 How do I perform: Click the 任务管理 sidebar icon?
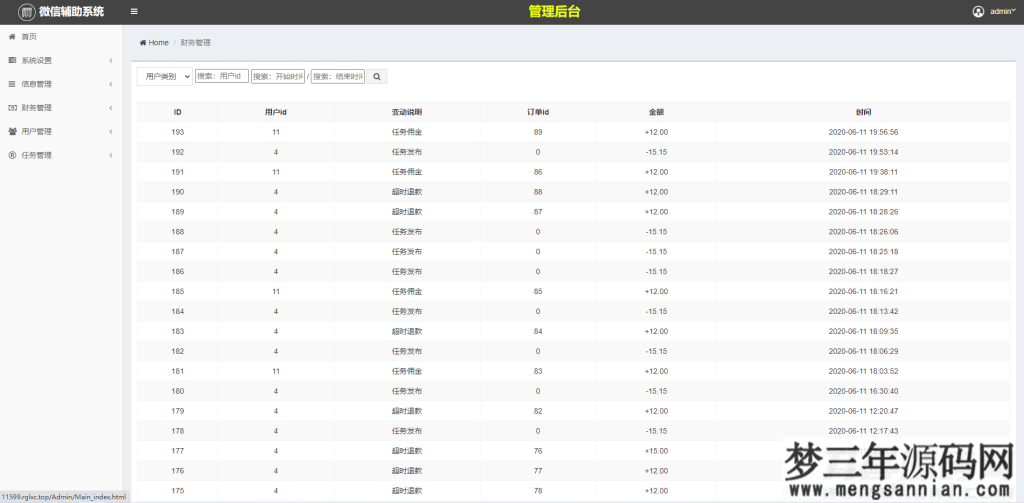point(12,155)
